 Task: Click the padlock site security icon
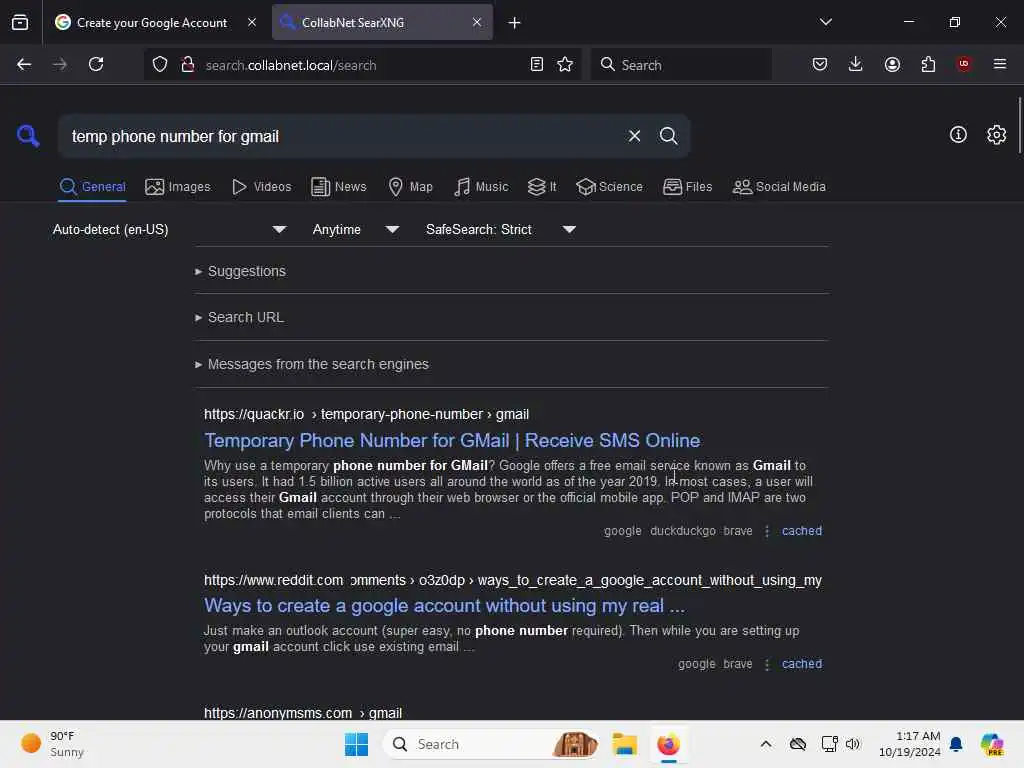point(187,64)
